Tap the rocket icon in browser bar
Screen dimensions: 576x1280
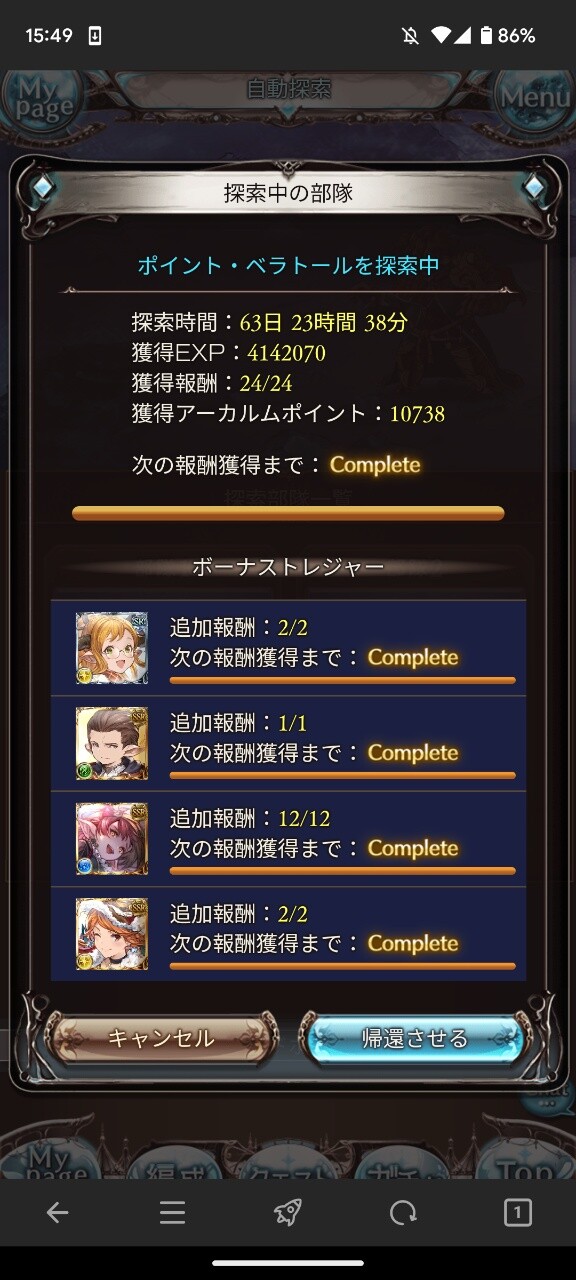[288, 1213]
